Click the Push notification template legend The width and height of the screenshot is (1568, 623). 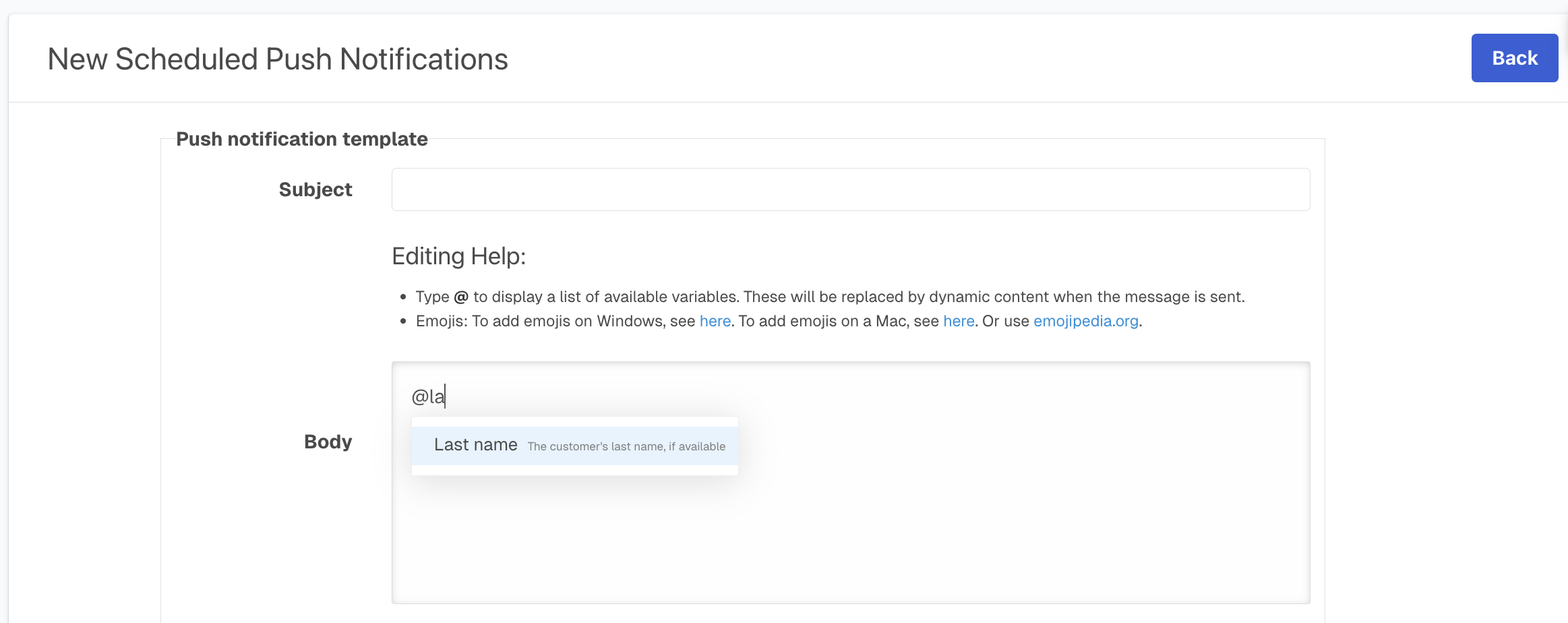coord(301,139)
